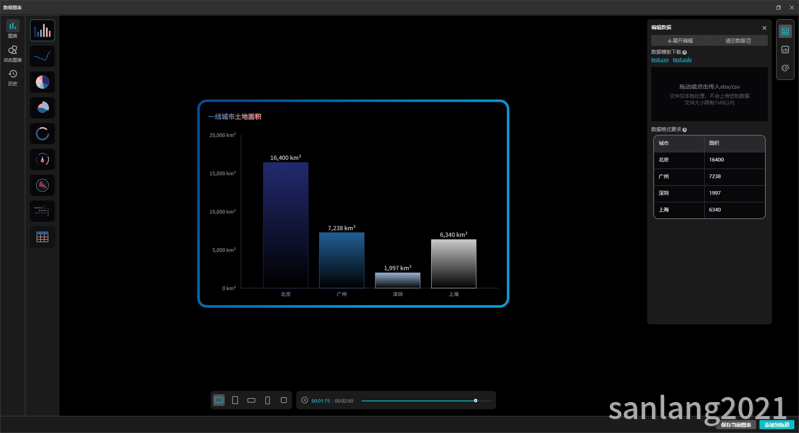Image resolution: width=799 pixels, height=433 pixels.
Task: Click the 清空数据 button
Action: 738,41
